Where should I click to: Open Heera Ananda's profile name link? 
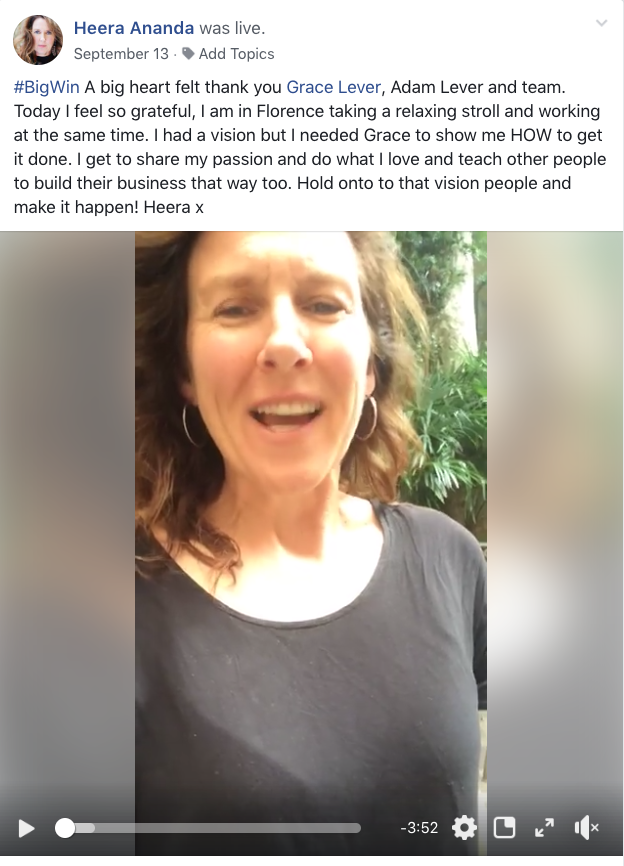(134, 28)
